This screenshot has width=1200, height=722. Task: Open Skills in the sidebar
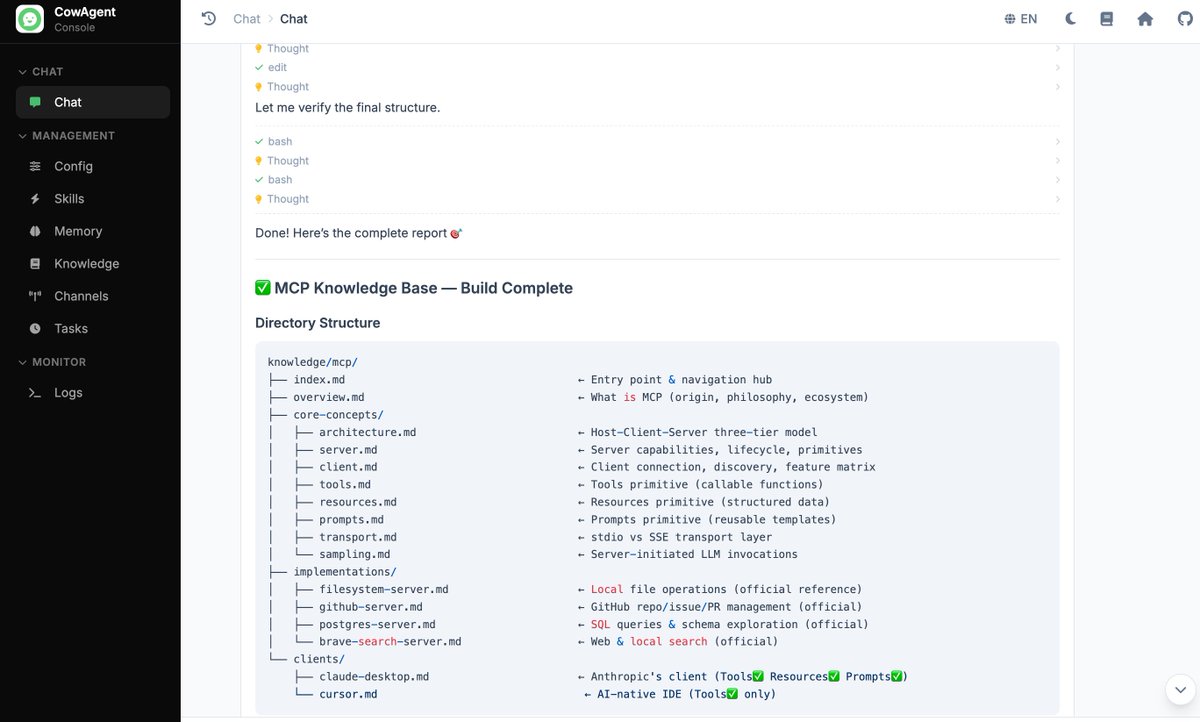pyautogui.click(x=93, y=199)
